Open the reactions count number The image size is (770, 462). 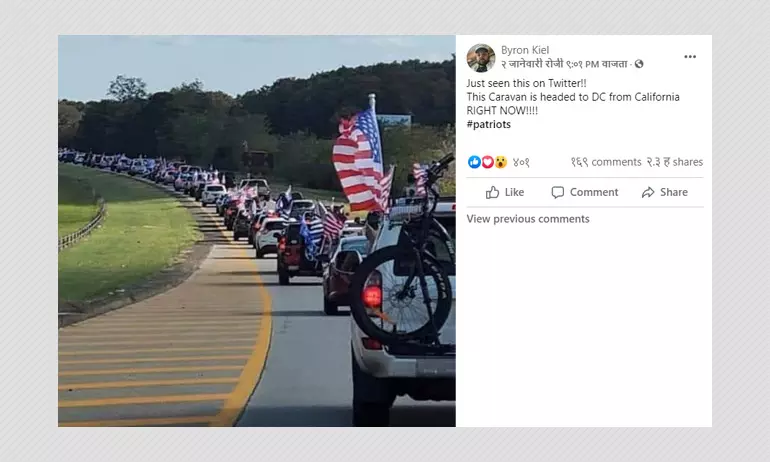pos(521,162)
